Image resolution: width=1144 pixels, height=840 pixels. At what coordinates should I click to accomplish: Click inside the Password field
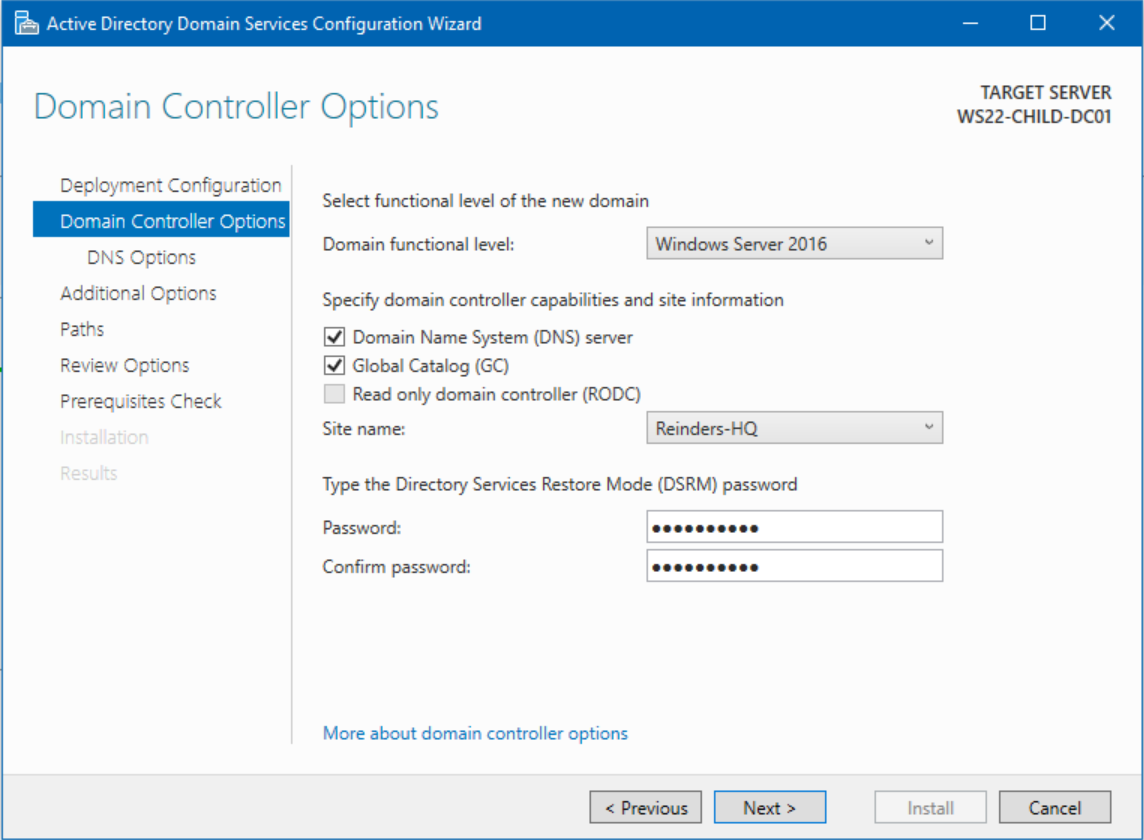794,526
